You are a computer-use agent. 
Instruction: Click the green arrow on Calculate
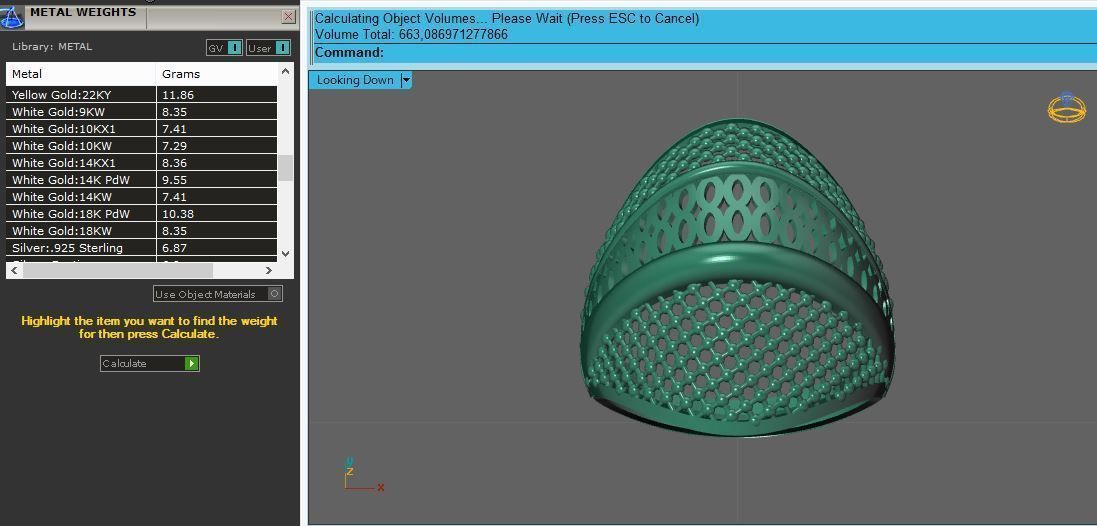192,363
